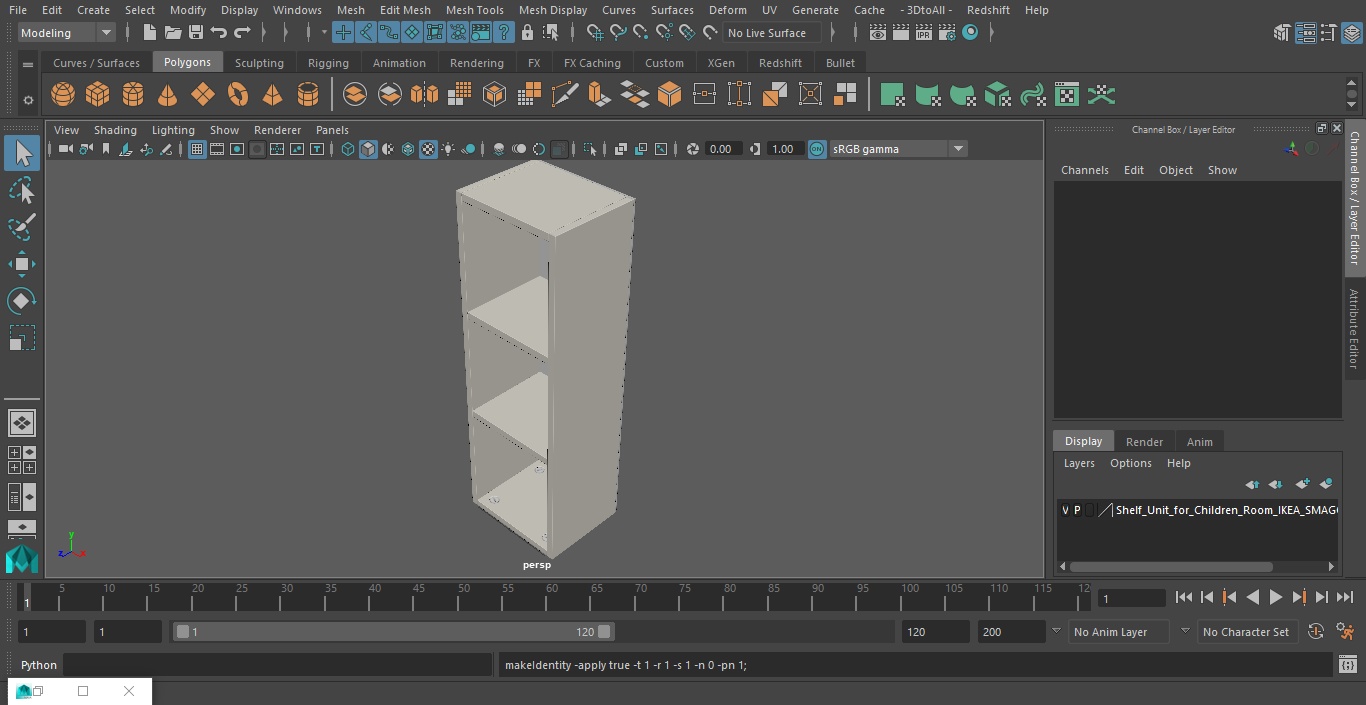Open the sRGB gamma view transform dropdown
Image resolution: width=1366 pixels, height=705 pixels.
point(898,149)
